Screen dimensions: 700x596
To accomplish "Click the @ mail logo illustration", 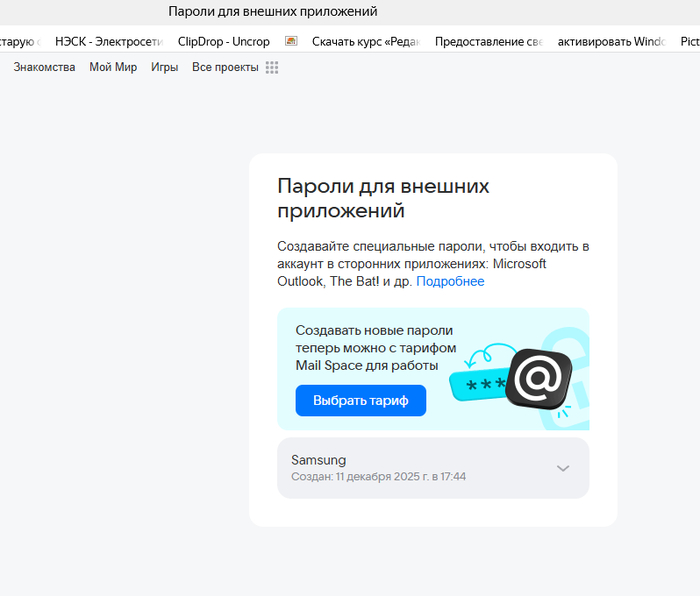I will [x=538, y=379].
